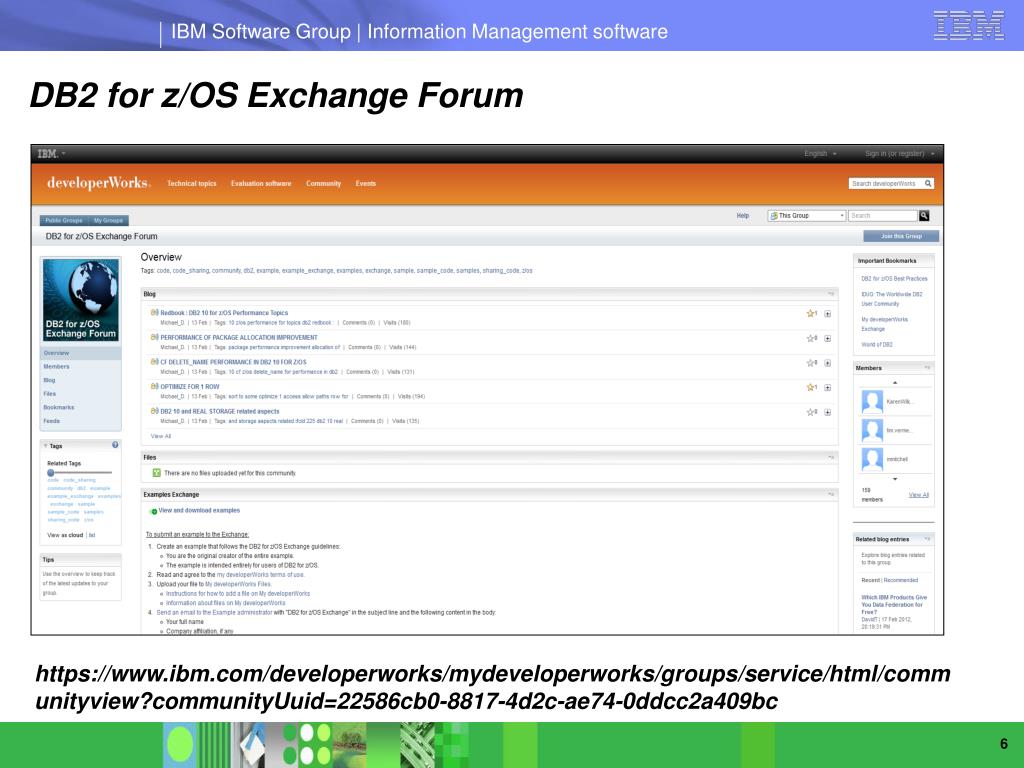Viewport: 1024px width, 768px height.
Task: Open the English language dropdown
Action: 820,153
